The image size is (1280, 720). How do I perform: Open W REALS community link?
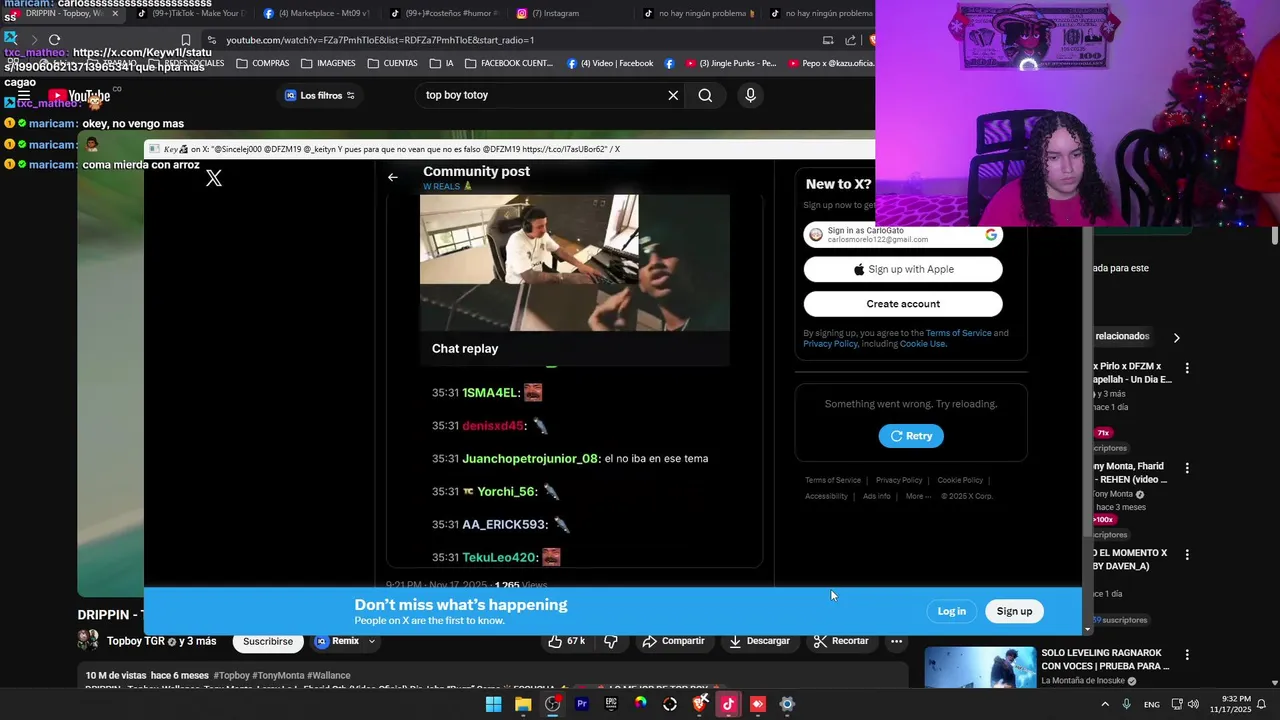pyautogui.click(x=447, y=187)
